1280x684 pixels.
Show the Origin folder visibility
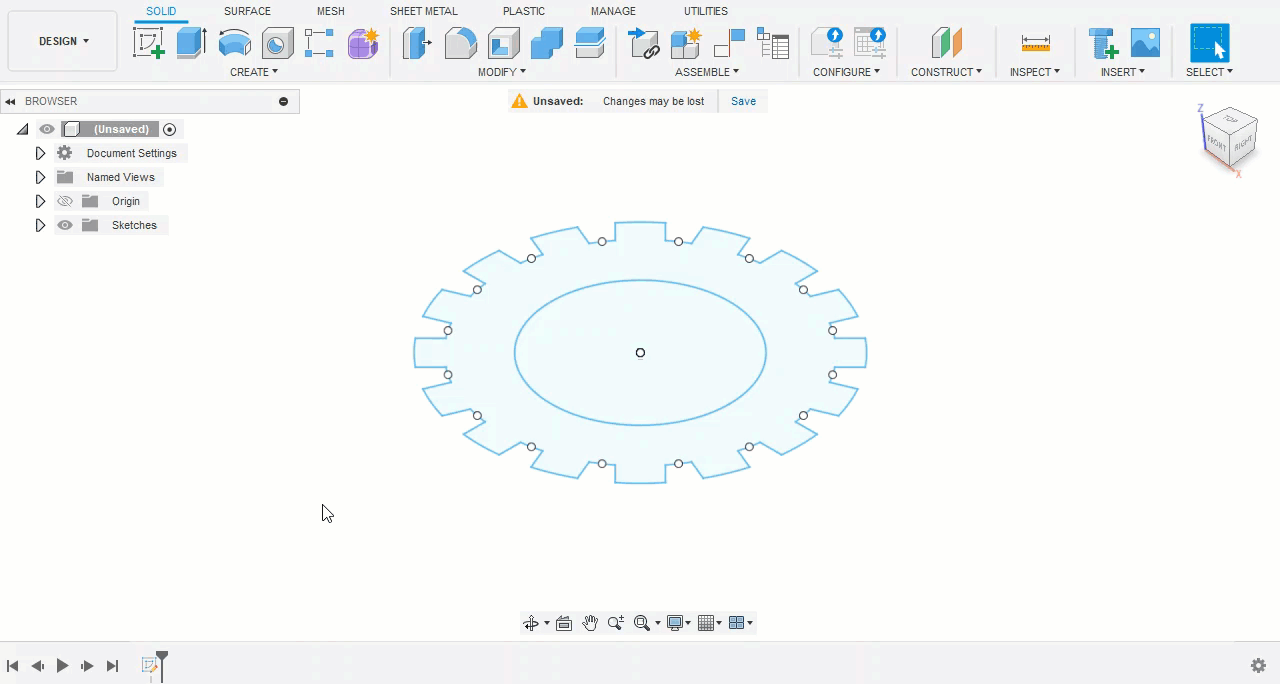(65, 201)
